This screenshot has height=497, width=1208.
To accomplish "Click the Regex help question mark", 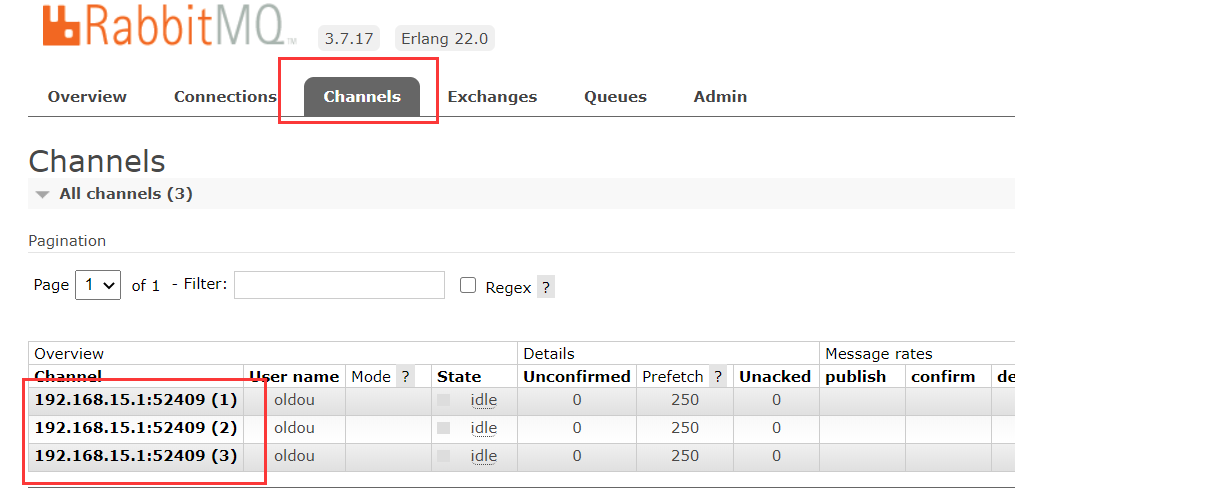I will tap(545, 287).
